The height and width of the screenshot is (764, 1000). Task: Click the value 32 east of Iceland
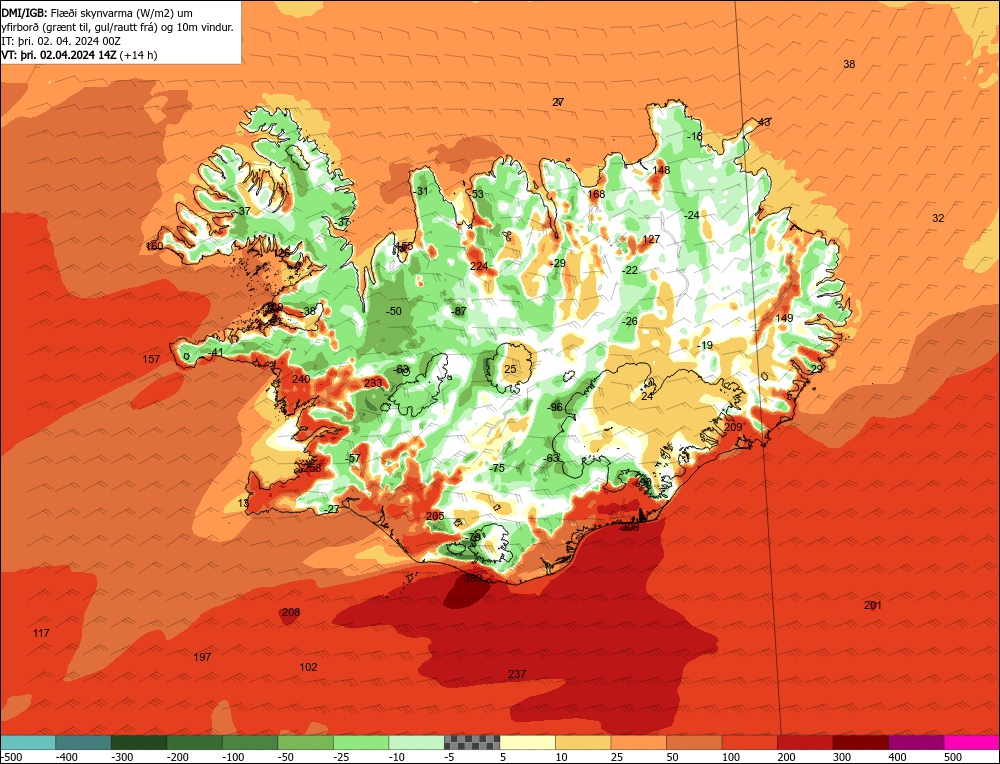938,218
